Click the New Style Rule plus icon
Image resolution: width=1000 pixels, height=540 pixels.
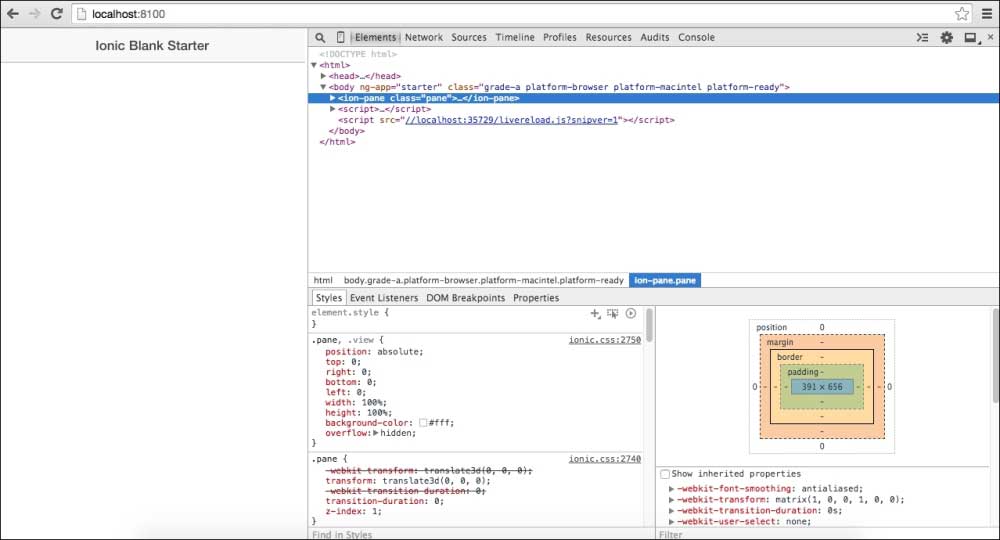coord(596,313)
